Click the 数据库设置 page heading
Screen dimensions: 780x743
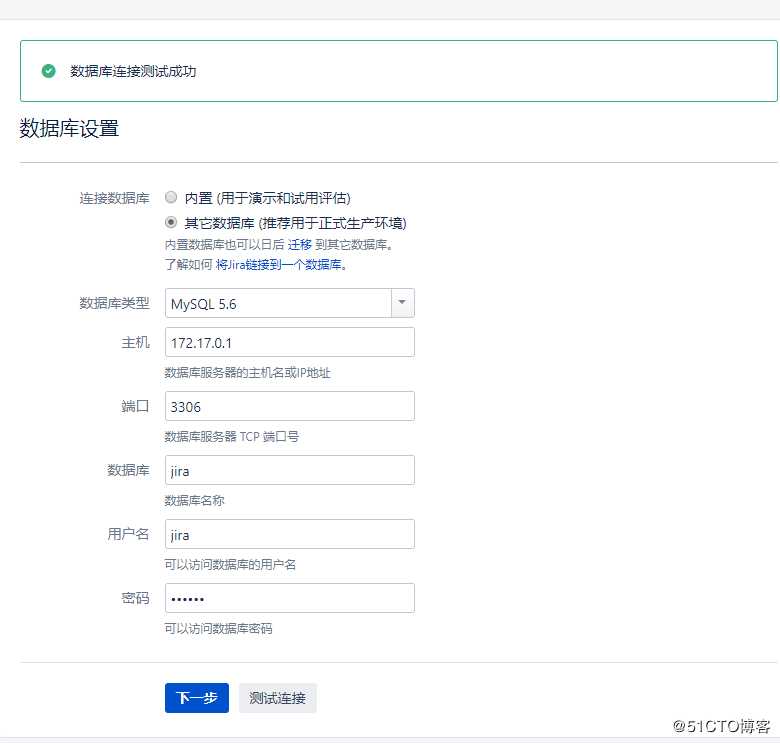pos(69,128)
